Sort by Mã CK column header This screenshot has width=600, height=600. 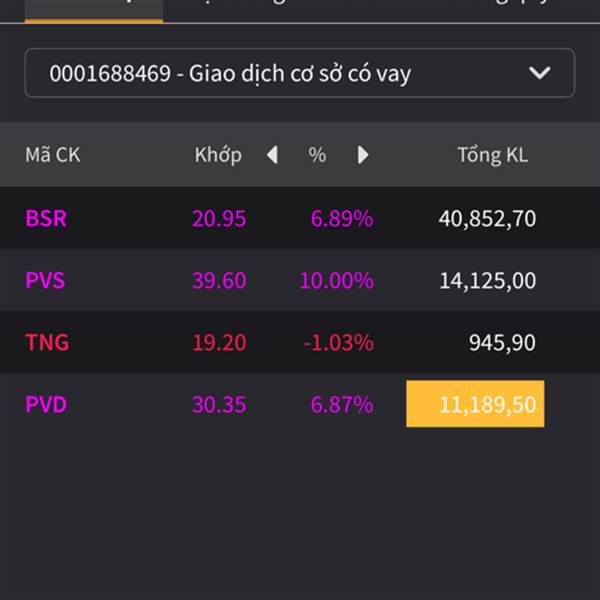52,155
